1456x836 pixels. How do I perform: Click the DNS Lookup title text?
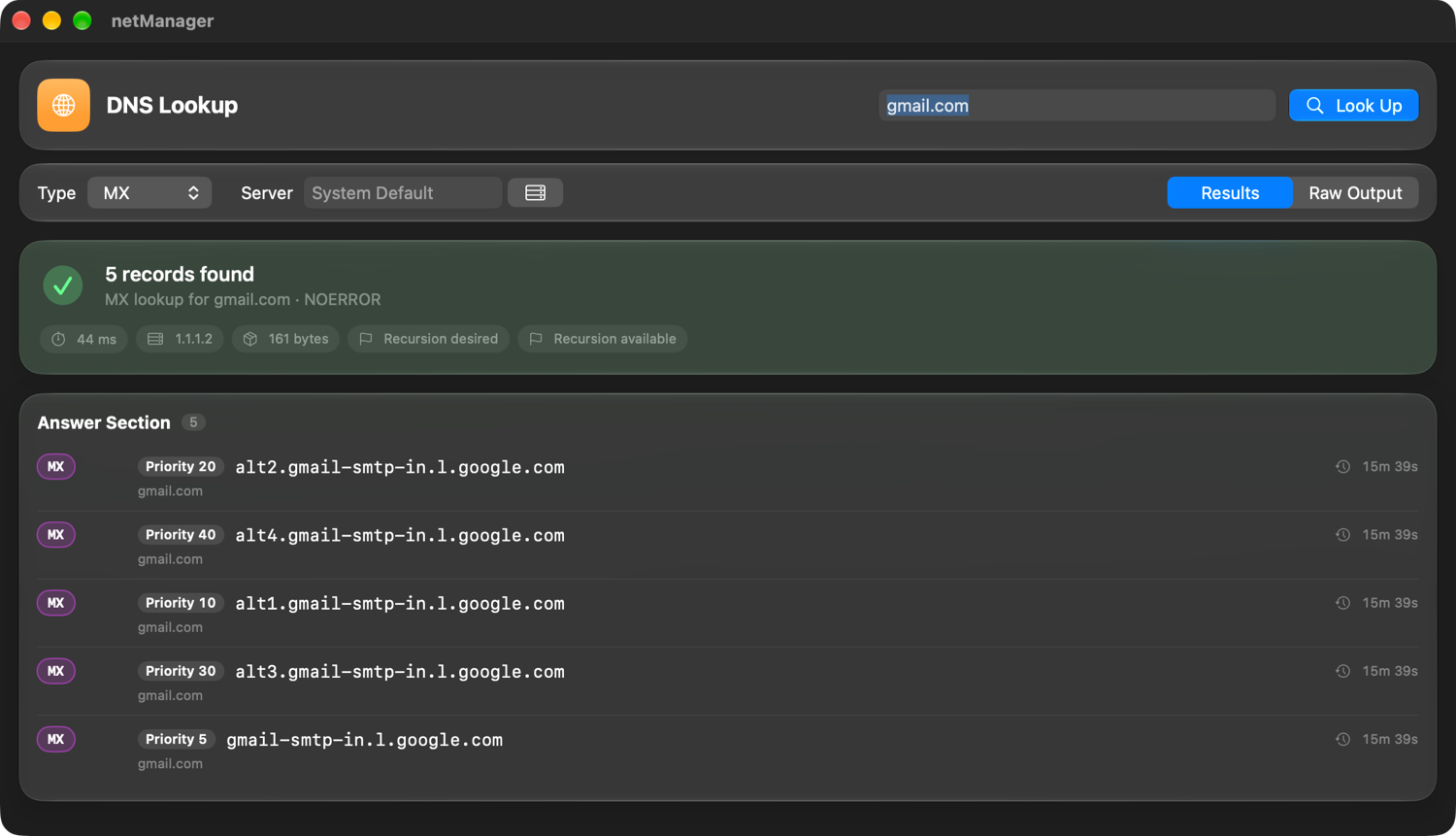pyautogui.click(x=172, y=105)
